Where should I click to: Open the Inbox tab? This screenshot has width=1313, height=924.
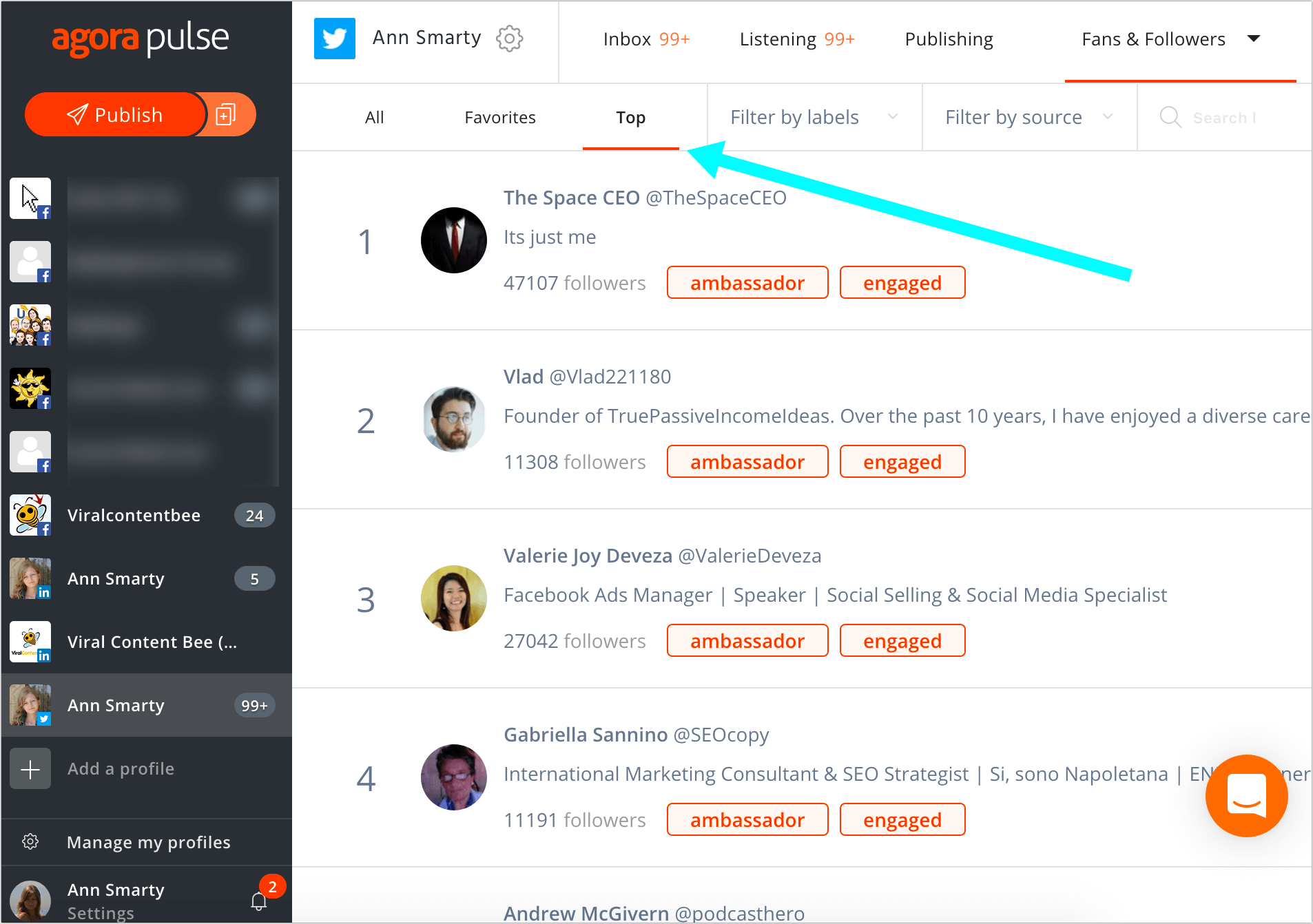click(646, 39)
